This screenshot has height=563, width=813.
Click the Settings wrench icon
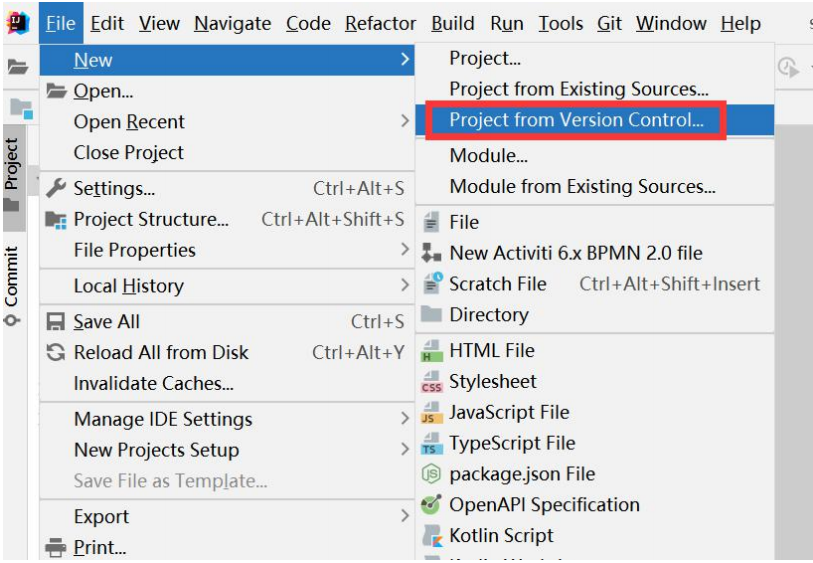[56, 188]
